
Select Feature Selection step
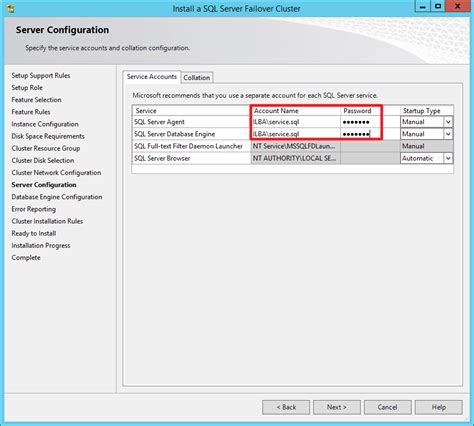[x=36, y=100]
